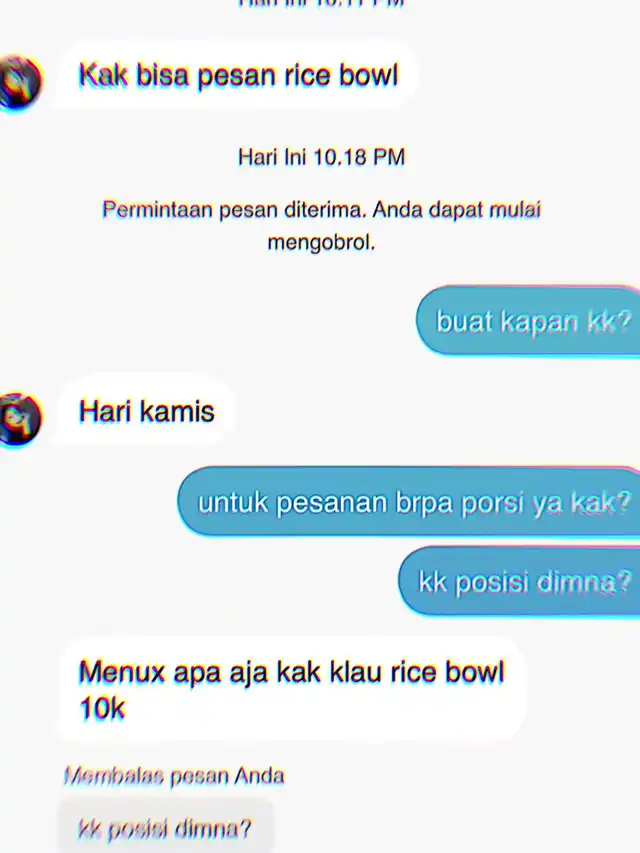Select 'untuk pesanan brpa porsi ya kak?' bubble
The height and width of the screenshot is (853, 640).
pos(409,502)
